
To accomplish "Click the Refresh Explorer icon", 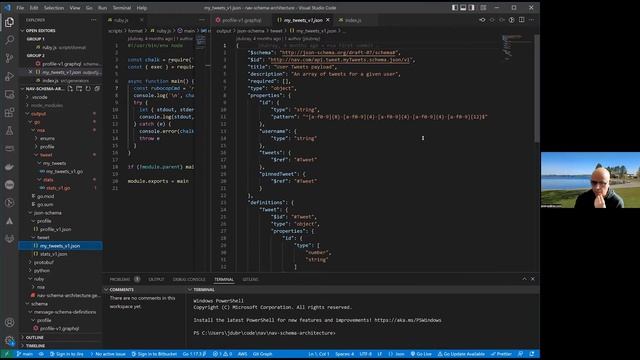I will tap(88, 89).
